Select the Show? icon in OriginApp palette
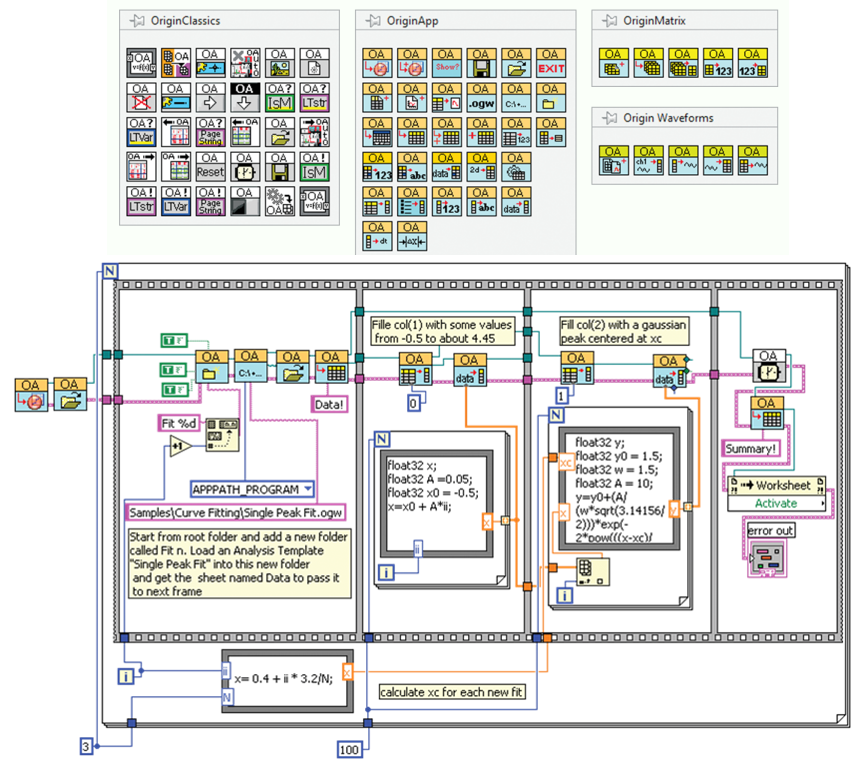Screen dimensions: 857x759 (x=445, y=62)
